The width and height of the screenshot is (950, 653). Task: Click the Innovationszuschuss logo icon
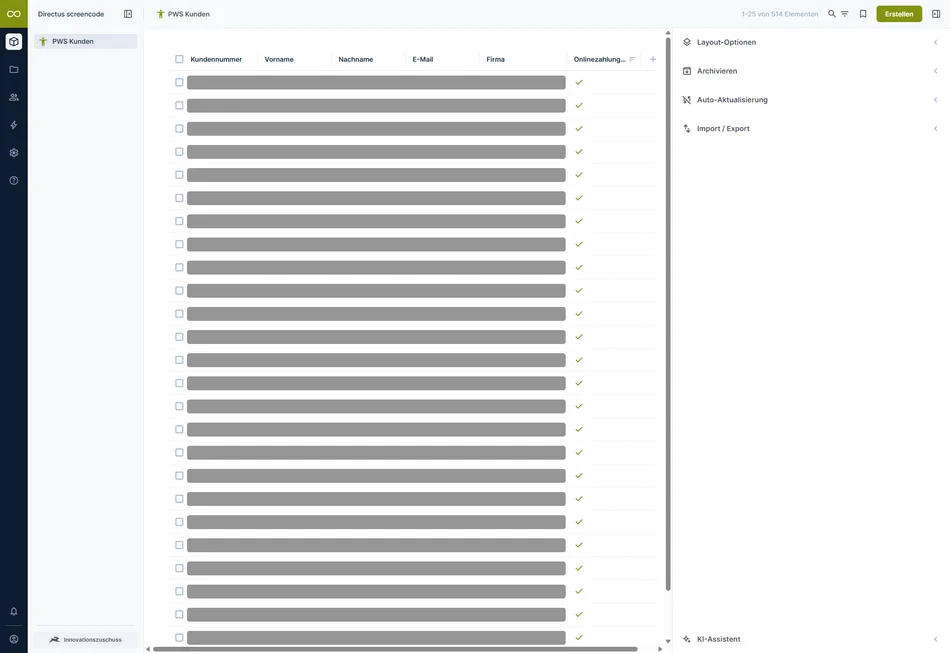click(55, 640)
